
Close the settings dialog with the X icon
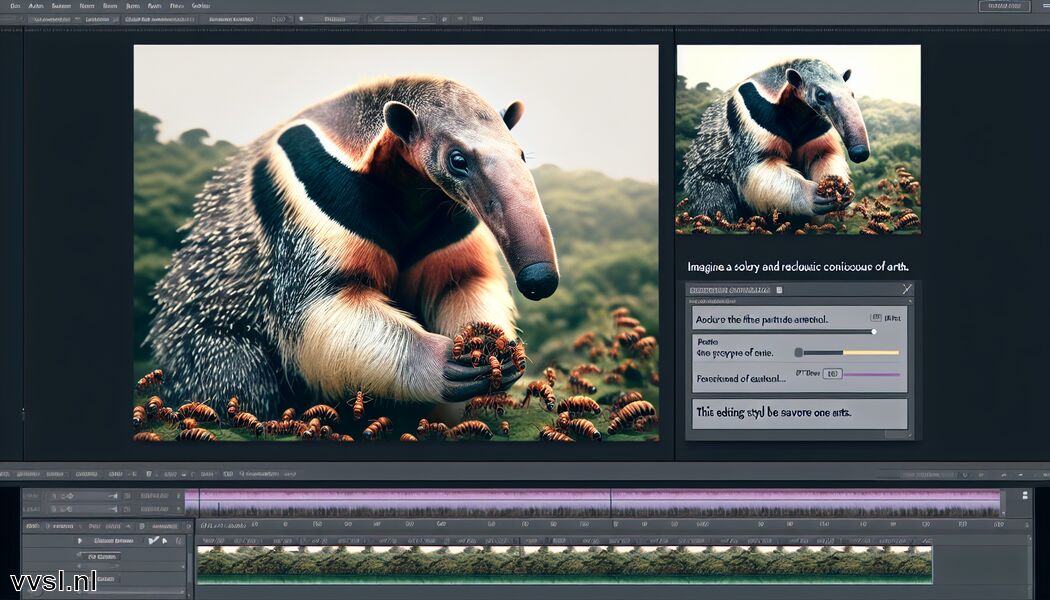[x=907, y=289]
